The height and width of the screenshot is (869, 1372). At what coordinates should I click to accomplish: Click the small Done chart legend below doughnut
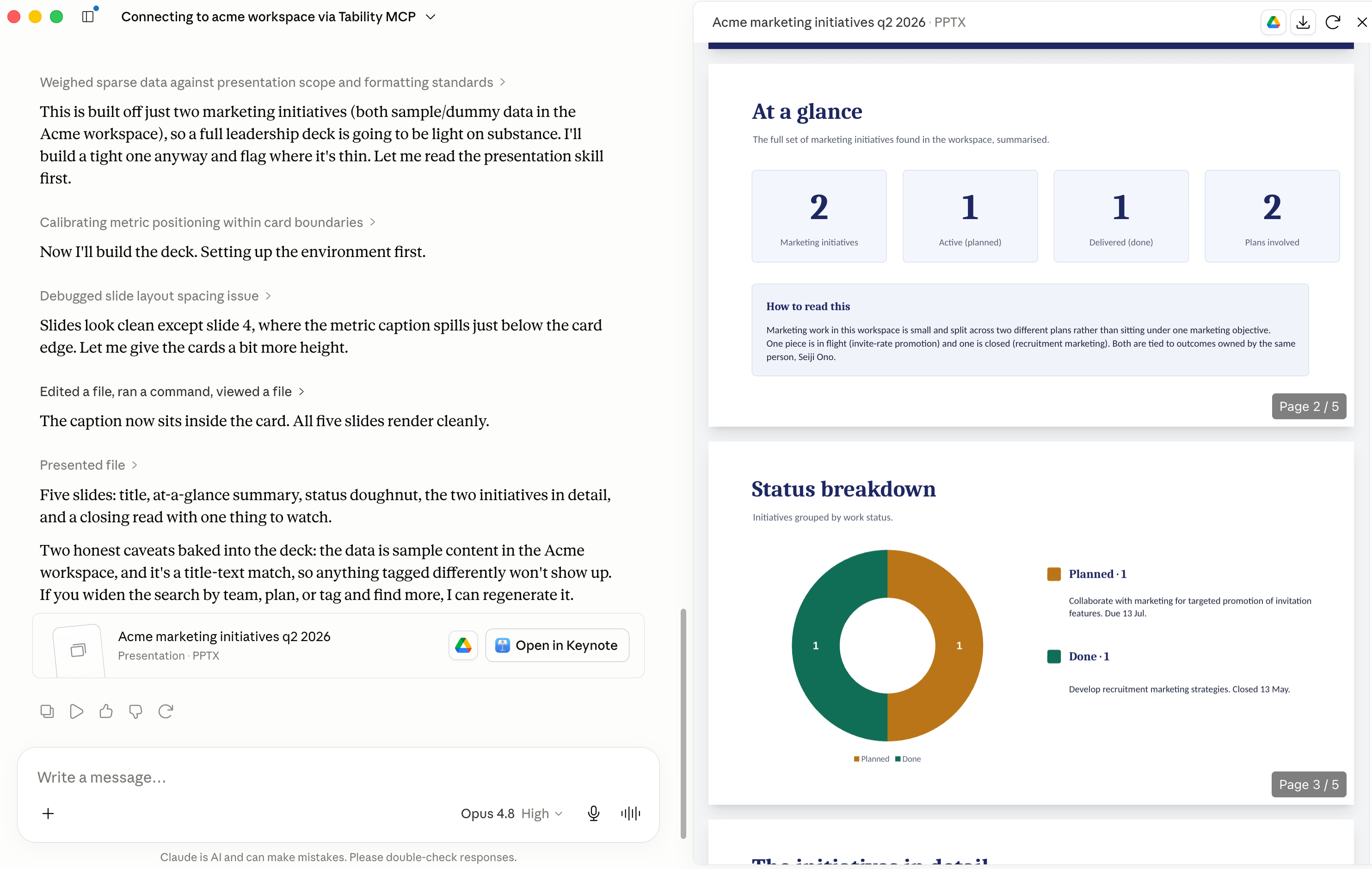point(908,759)
